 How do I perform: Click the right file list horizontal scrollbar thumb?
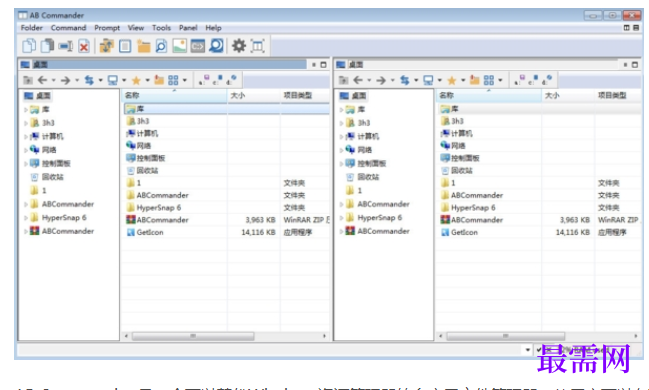[506, 336]
